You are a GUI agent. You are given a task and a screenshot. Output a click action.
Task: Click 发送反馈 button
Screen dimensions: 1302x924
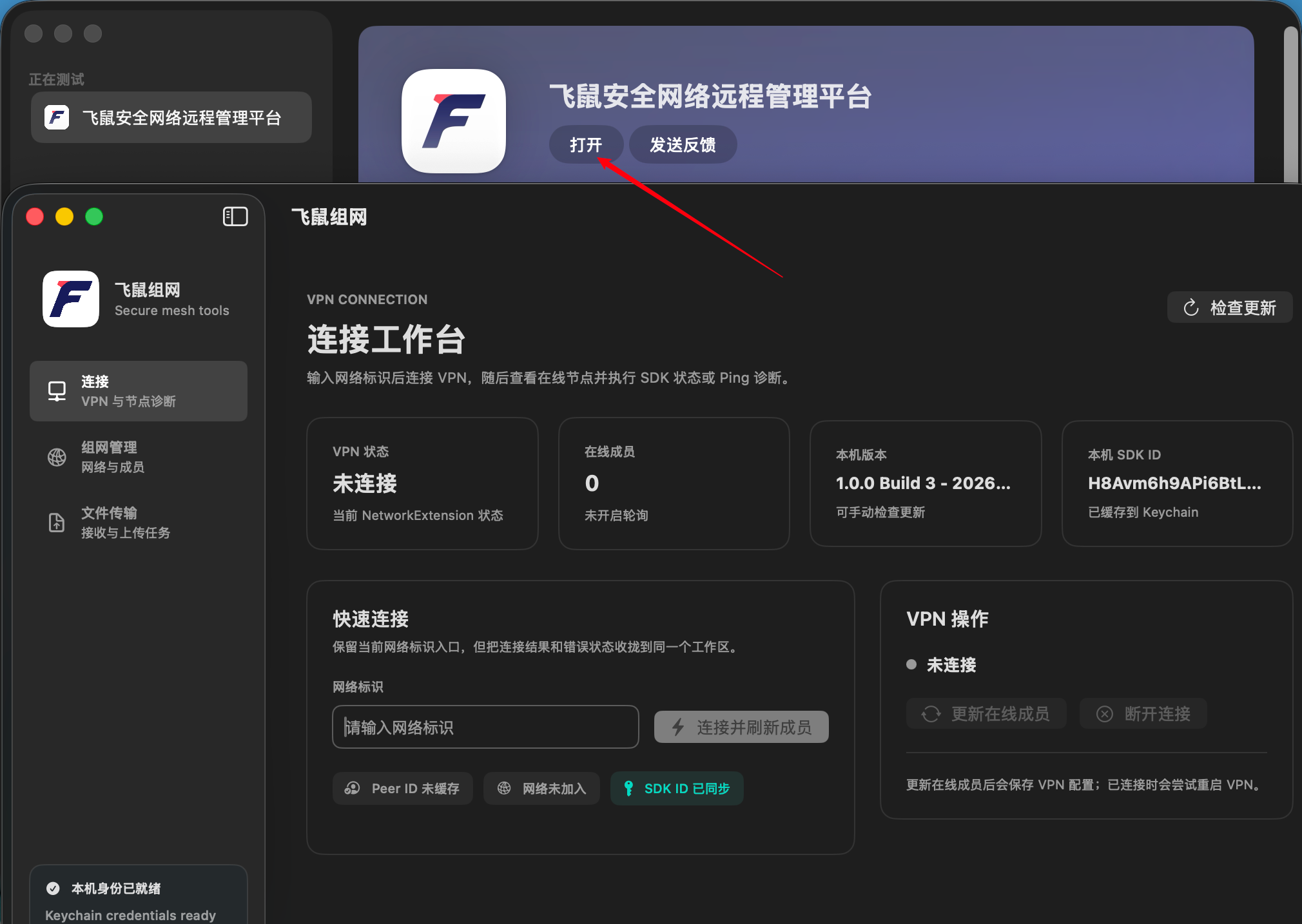(x=683, y=144)
